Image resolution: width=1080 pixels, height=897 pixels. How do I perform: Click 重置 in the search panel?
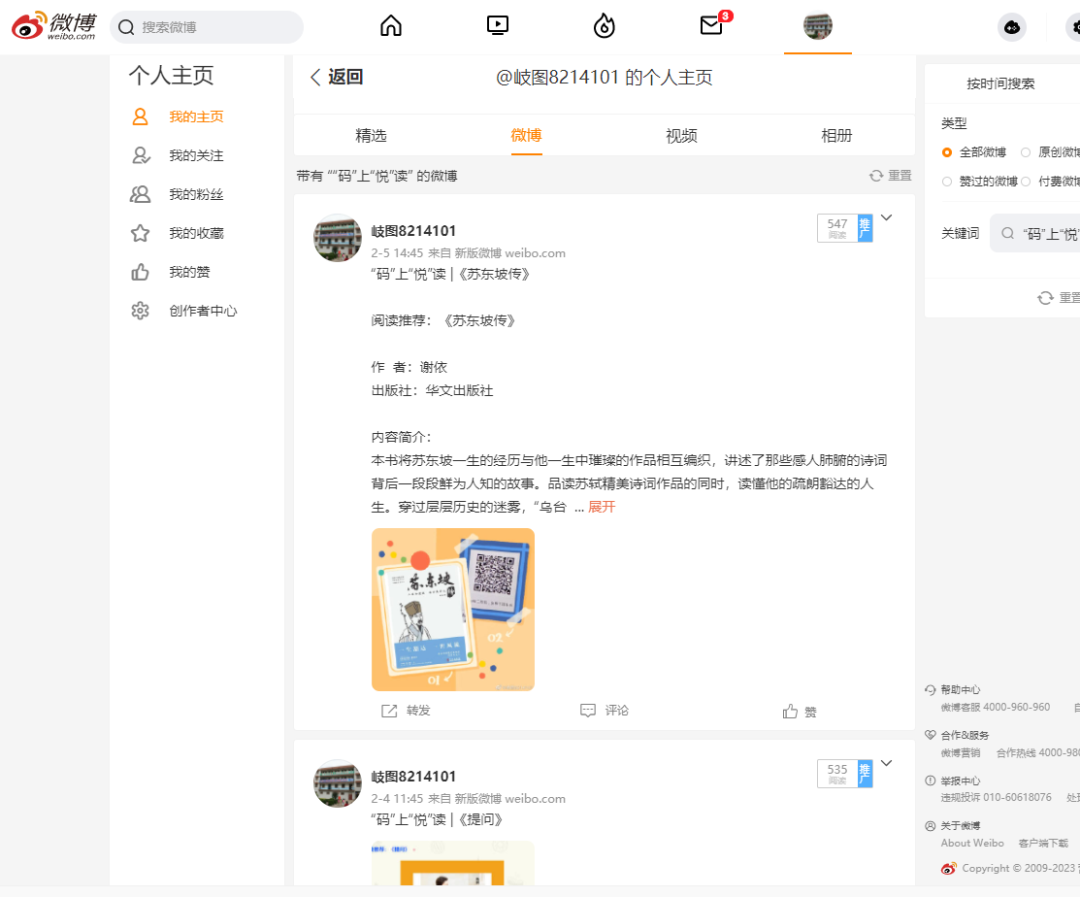coord(1059,298)
